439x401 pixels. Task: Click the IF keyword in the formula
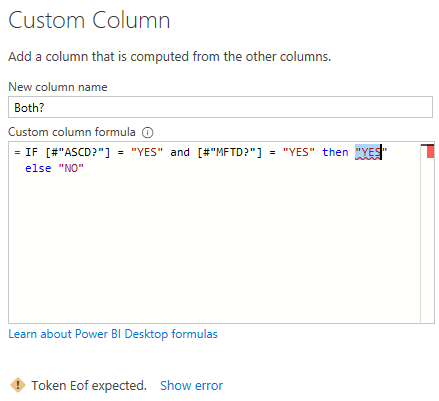32,152
